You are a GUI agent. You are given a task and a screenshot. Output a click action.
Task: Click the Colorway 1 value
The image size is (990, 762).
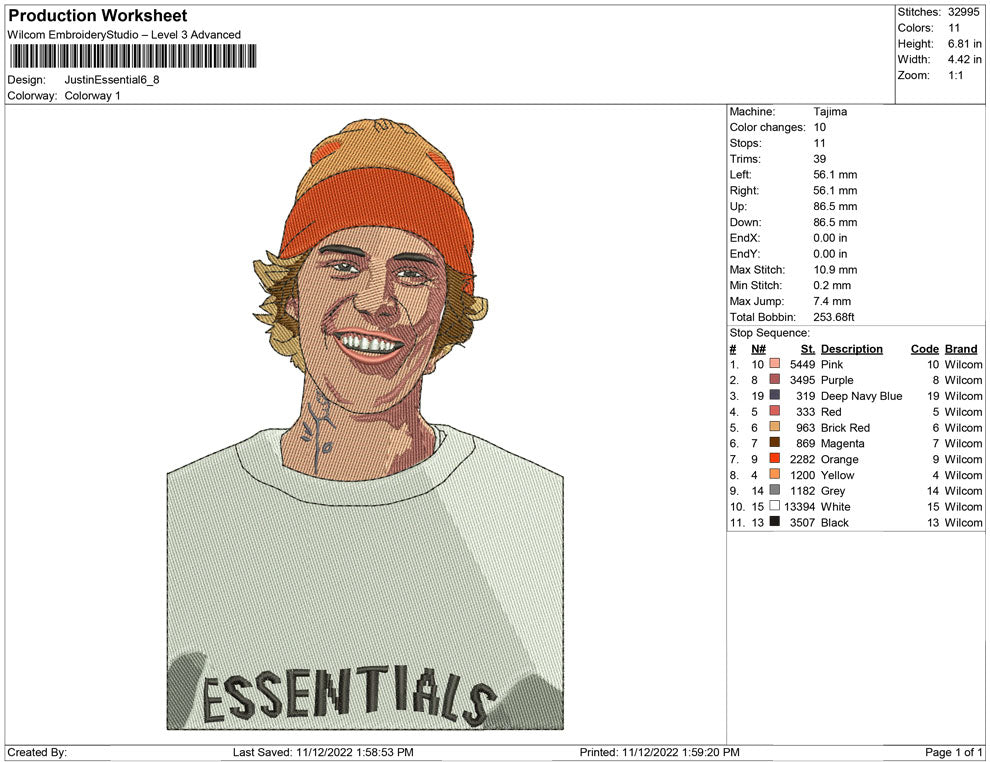click(x=92, y=95)
